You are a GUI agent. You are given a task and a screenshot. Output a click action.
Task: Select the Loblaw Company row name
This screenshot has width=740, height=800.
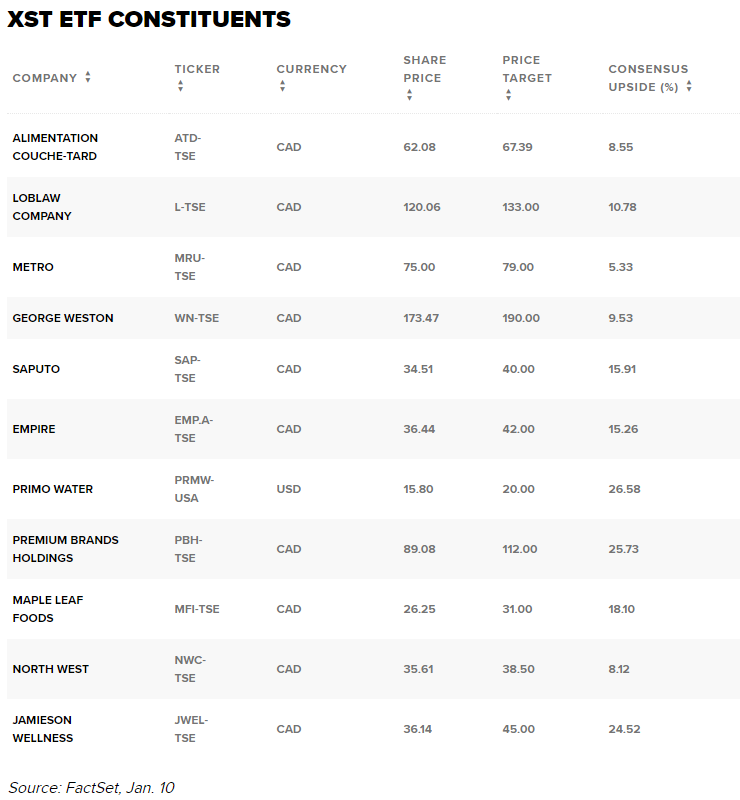pos(42,207)
